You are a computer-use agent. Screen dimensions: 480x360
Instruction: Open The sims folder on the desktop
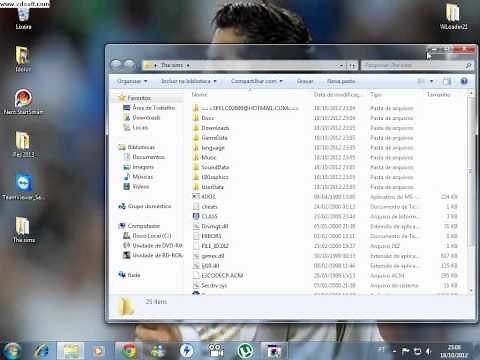tap(23, 230)
